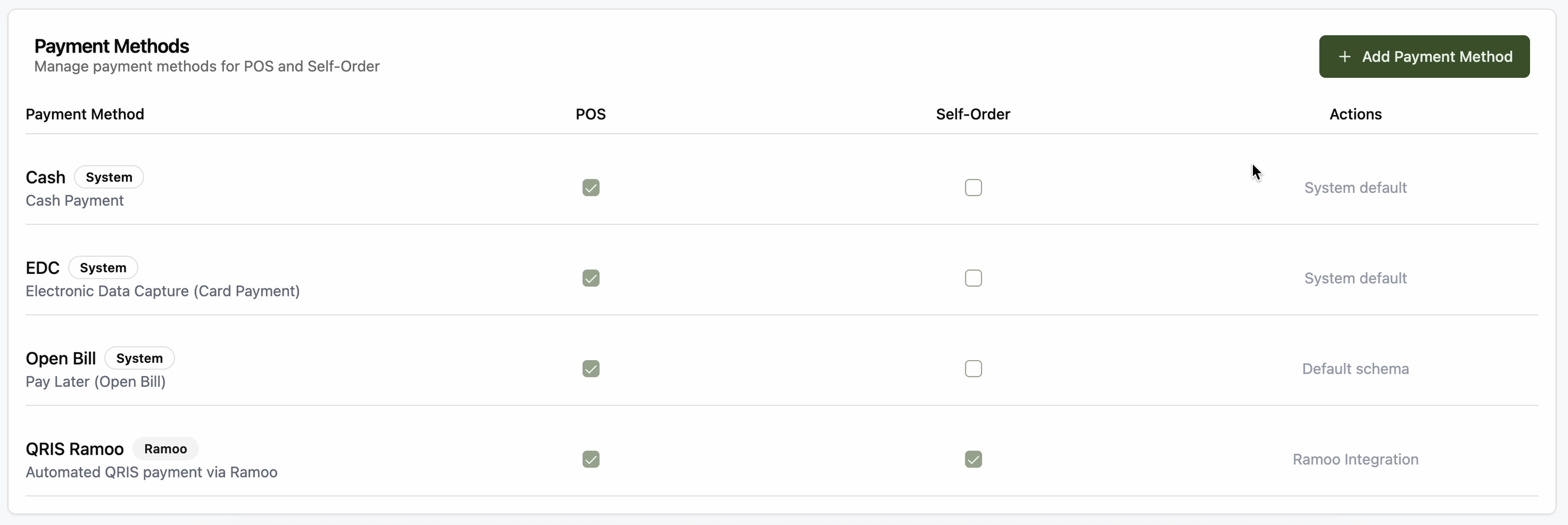The height and width of the screenshot is (525, 1568).
Task: Uncheck the POS checkbox for EDC
Action: pyautogui.click(x=590, y=278)
